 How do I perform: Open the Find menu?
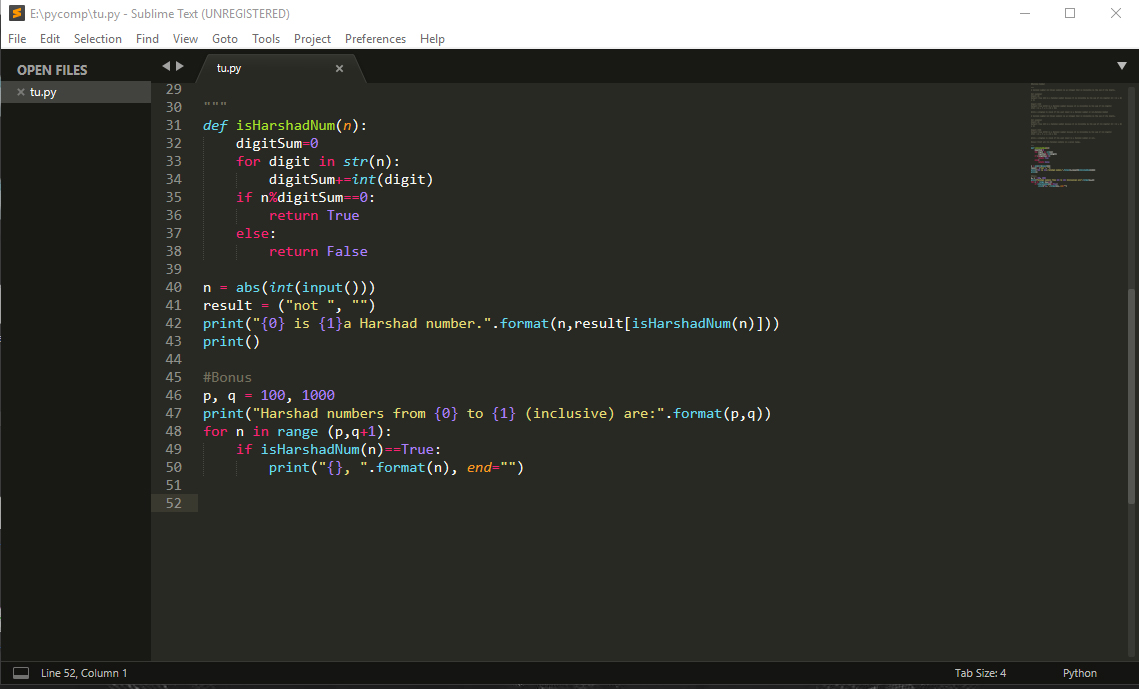(147, 38)
